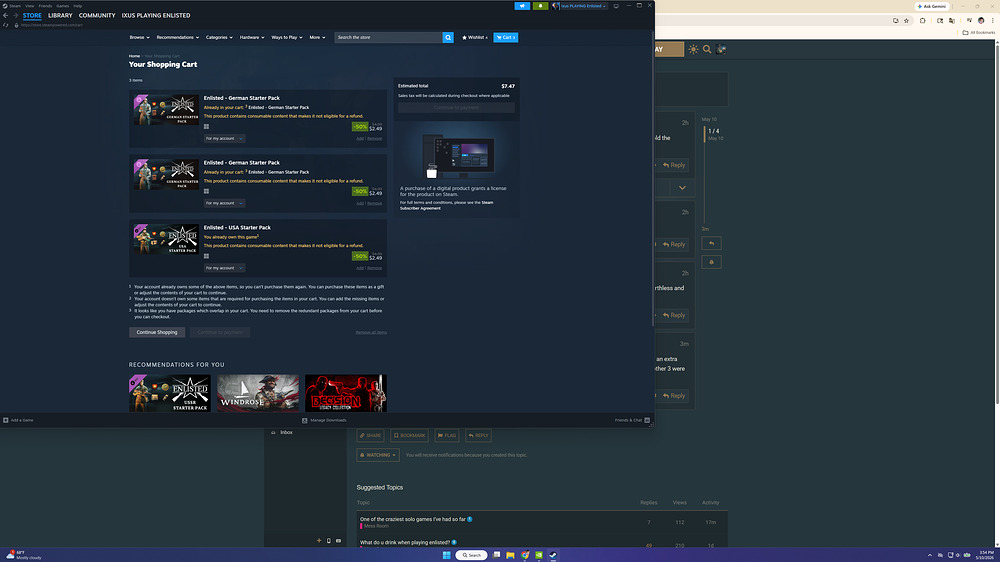This screenshot has height=562, width=1000.
Task: Open forum search magnifier icon
Action: click(x=707, y=49)
